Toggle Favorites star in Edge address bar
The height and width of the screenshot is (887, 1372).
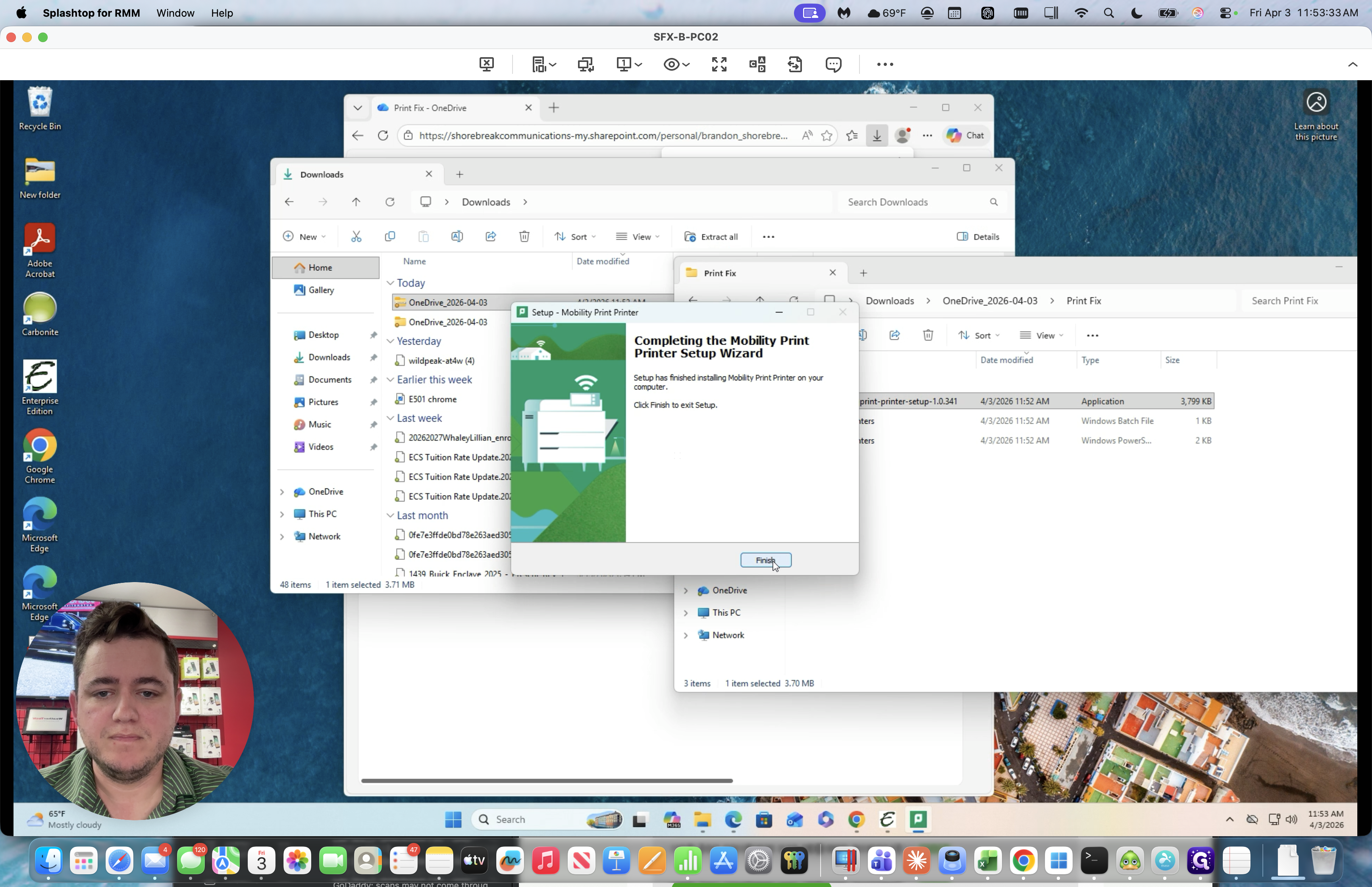827,135
